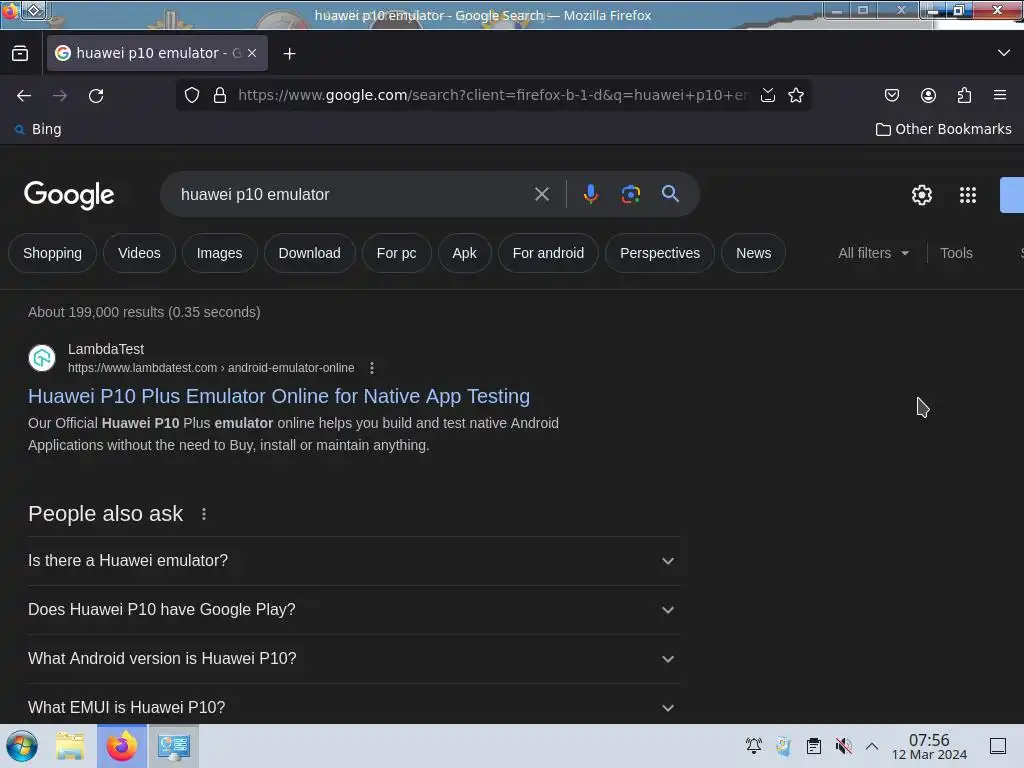This screenshot has width=1024, height=768.
Task: Open LambdaTest result options three dots
Action: pyautogui.click(x=372, y=368)
